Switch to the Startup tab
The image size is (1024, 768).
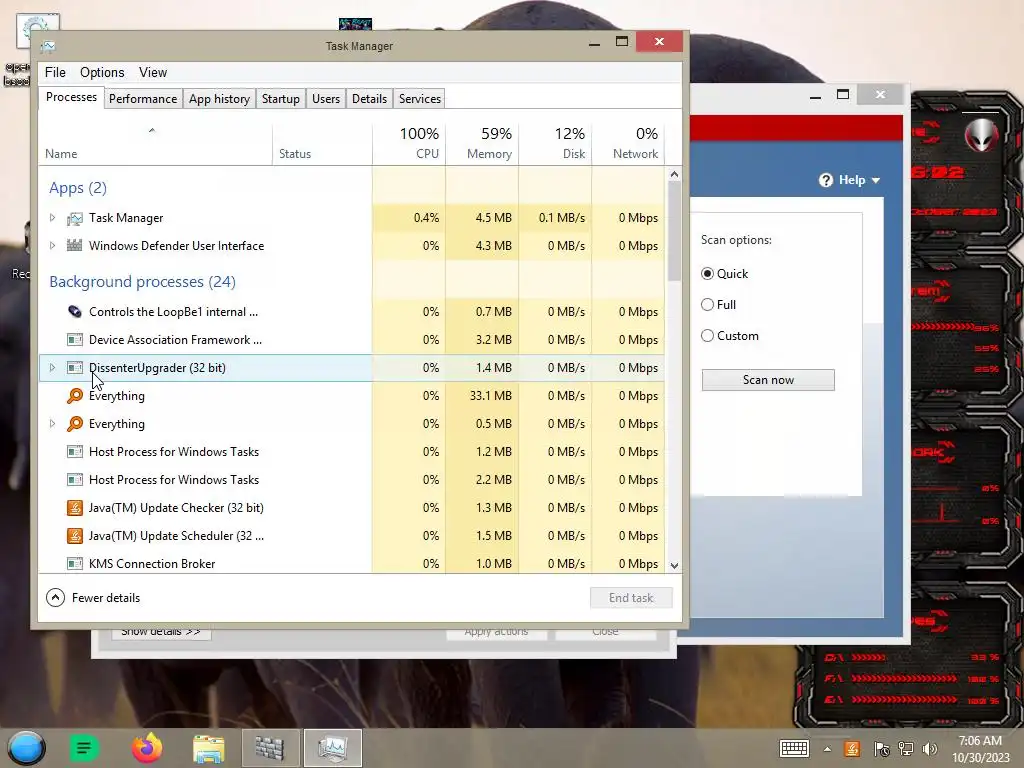coord(281,99)
